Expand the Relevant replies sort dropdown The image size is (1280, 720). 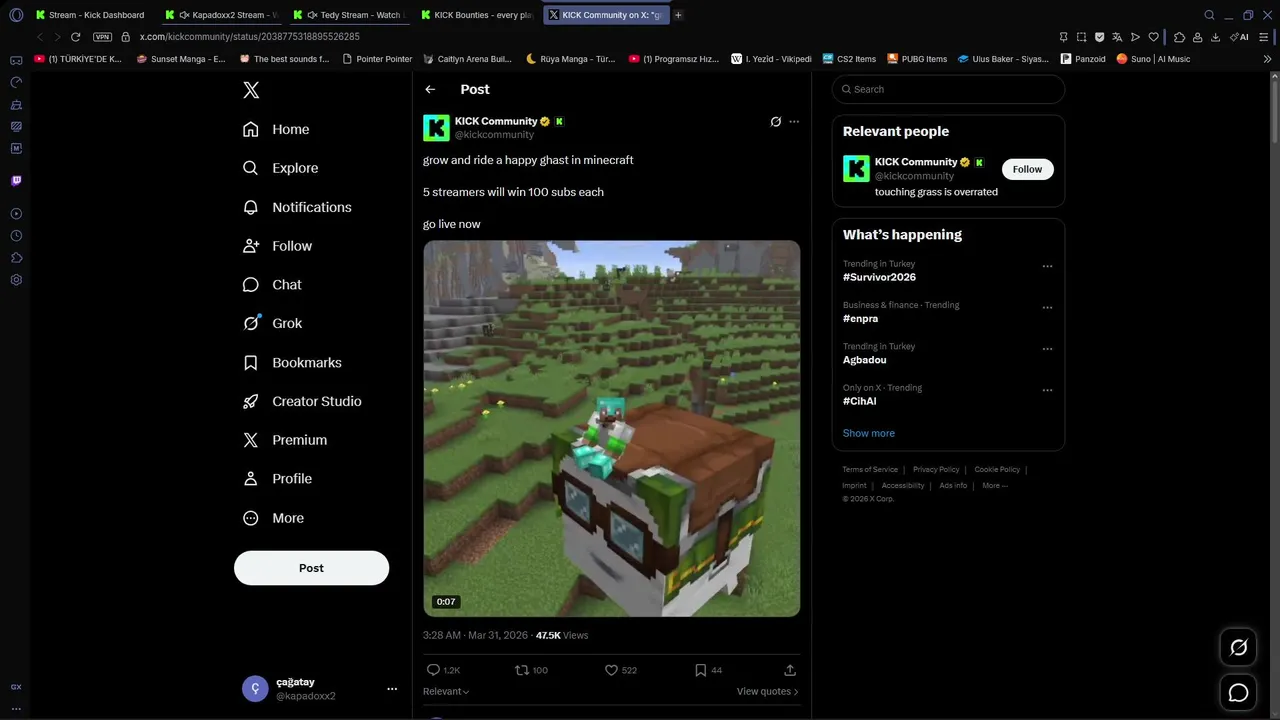point(446,691)
